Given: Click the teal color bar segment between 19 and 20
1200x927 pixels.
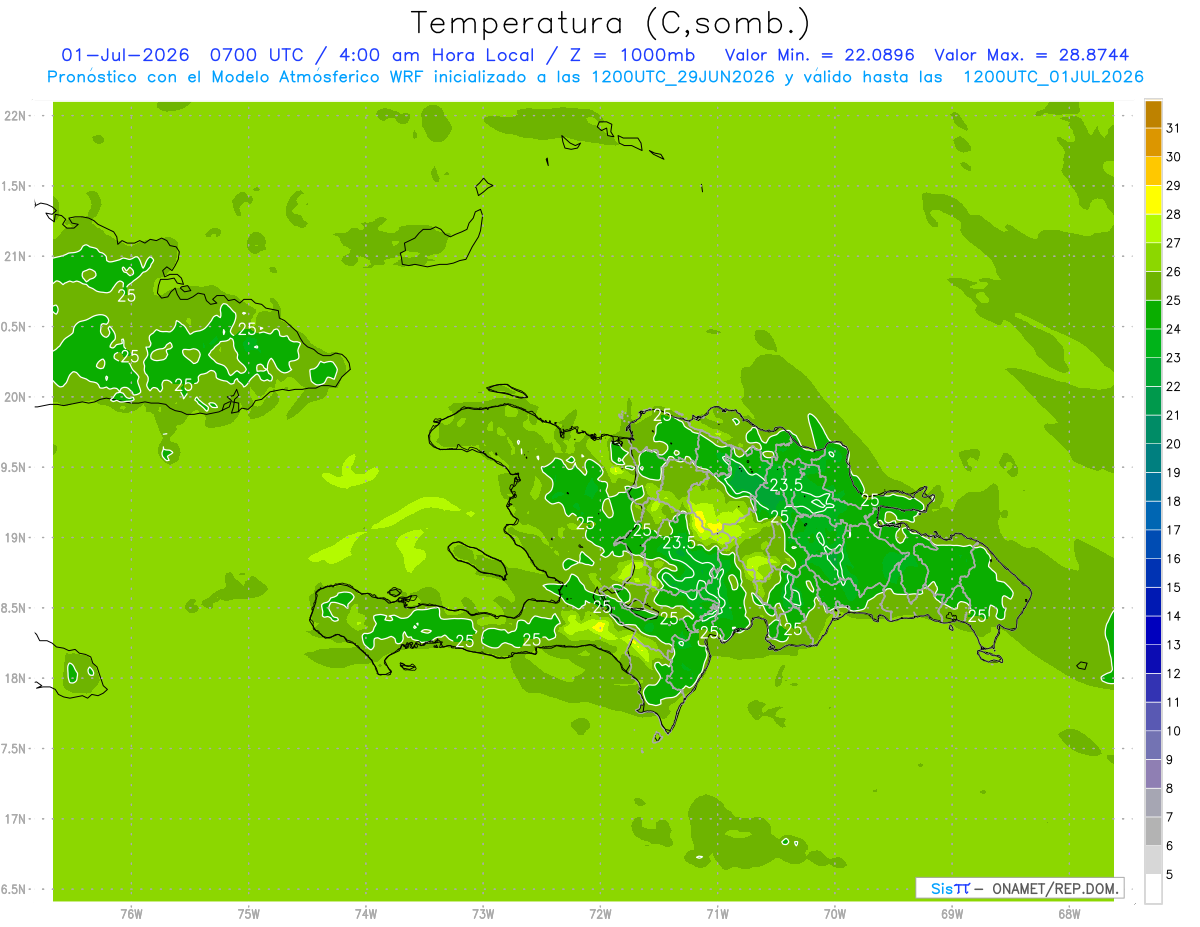Looking at the screenshot, I should (x=1153, y=458).
